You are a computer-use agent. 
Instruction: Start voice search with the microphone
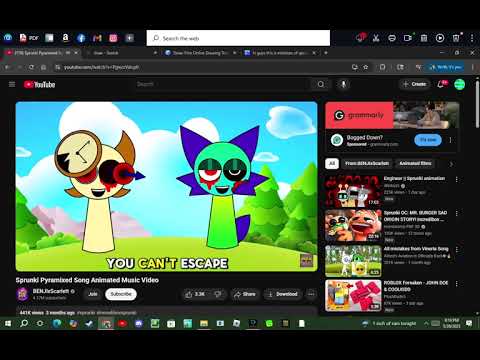(x=343, y=84)
